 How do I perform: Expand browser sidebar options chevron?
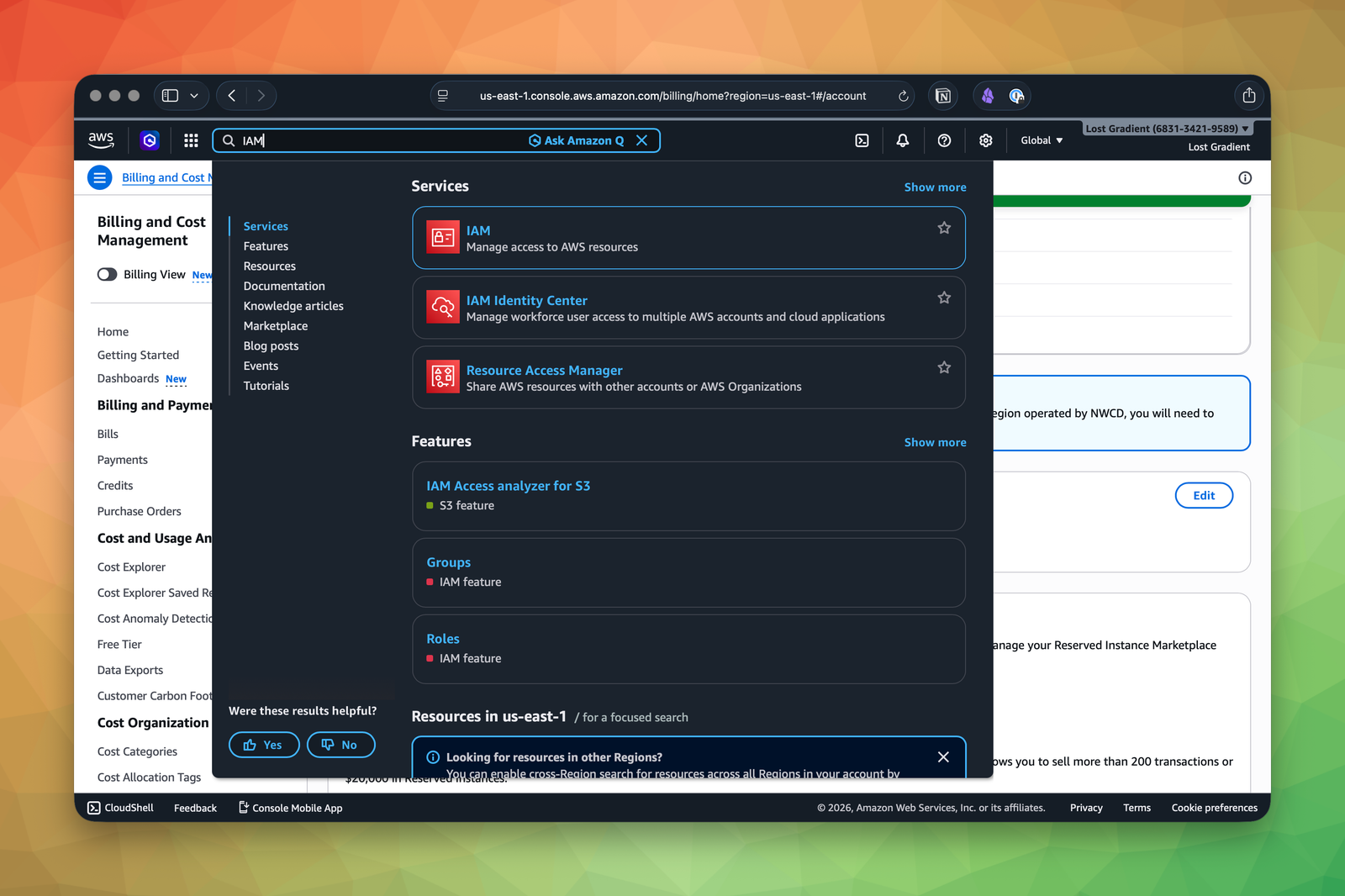[194, 96]
